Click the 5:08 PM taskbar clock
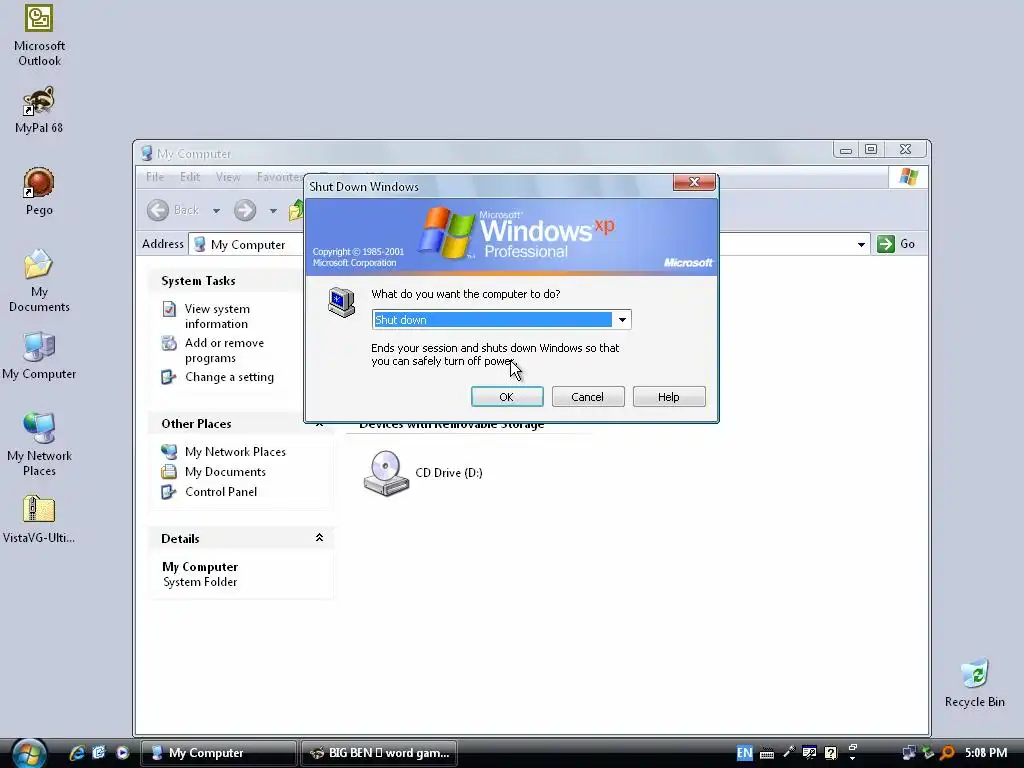 (x=986, y=753)
